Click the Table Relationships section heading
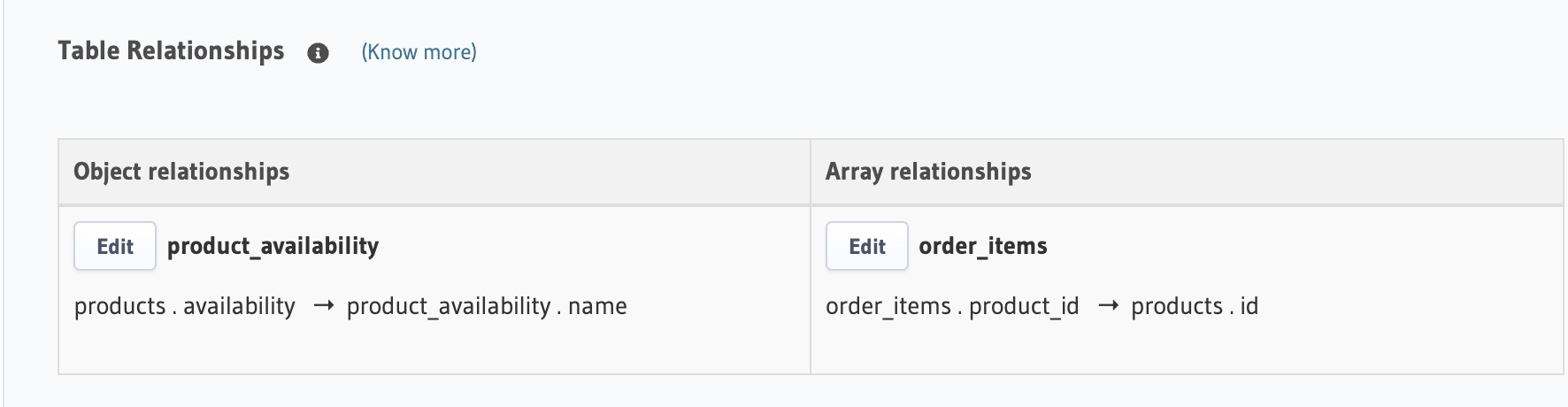The width and height of the screenshot is (1568, 407). click(x=171, y=51)
